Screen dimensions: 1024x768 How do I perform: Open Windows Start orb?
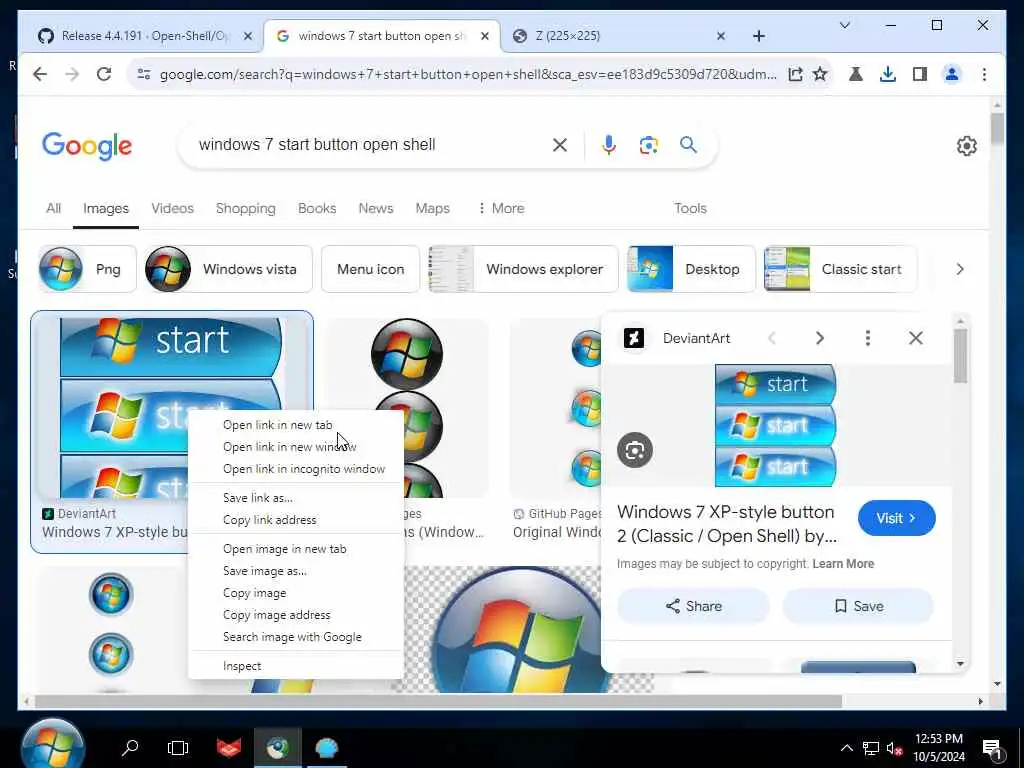pos(52,744)
